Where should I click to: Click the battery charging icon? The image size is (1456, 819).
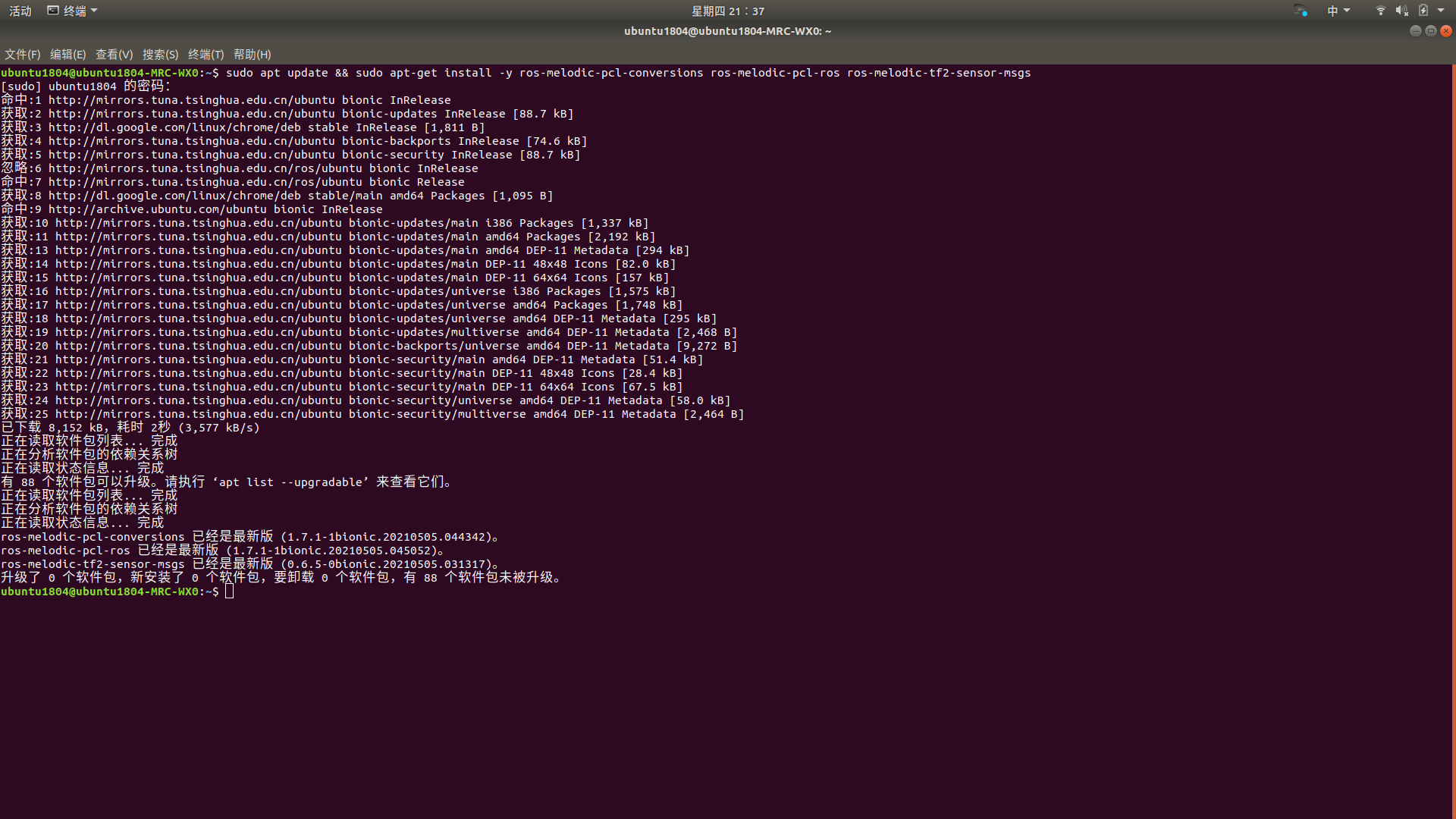tap(1423, 11)
